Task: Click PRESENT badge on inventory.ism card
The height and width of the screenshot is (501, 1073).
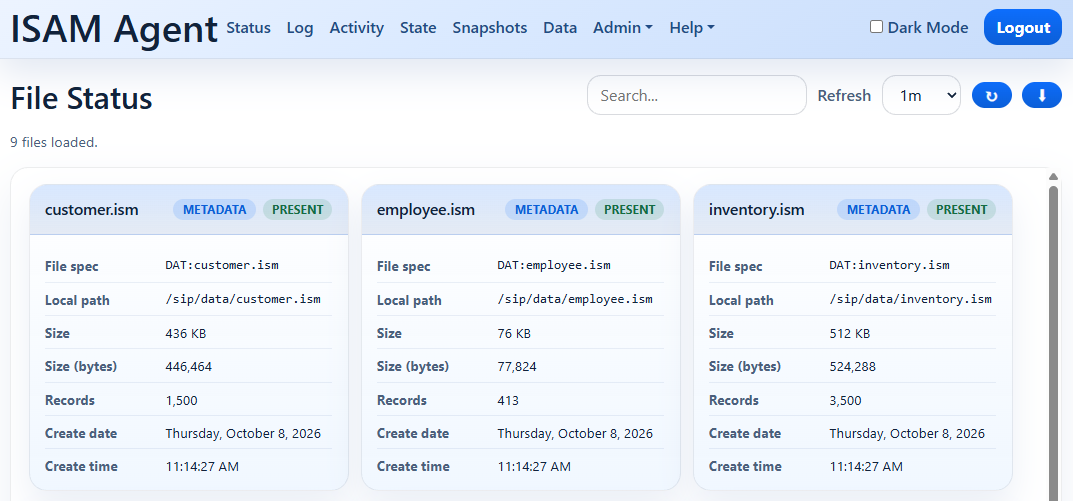Action: pos(961,209)
